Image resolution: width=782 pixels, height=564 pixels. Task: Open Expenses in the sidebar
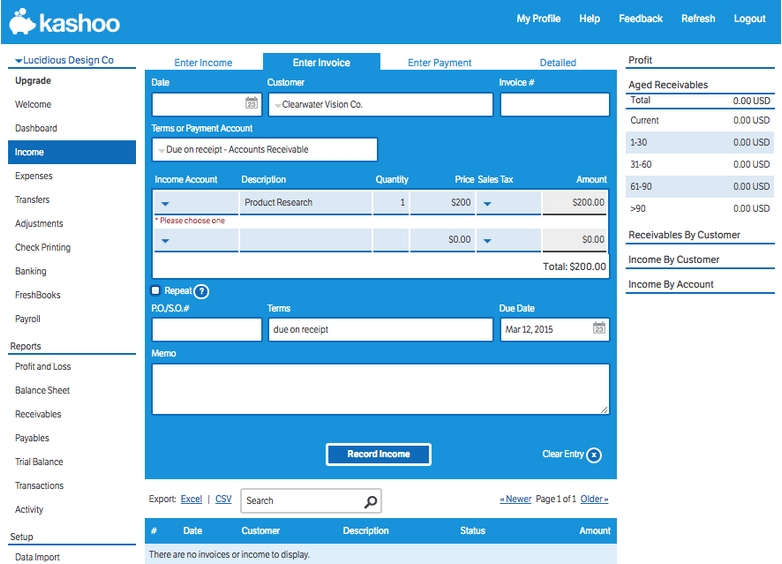pos(33,176)
